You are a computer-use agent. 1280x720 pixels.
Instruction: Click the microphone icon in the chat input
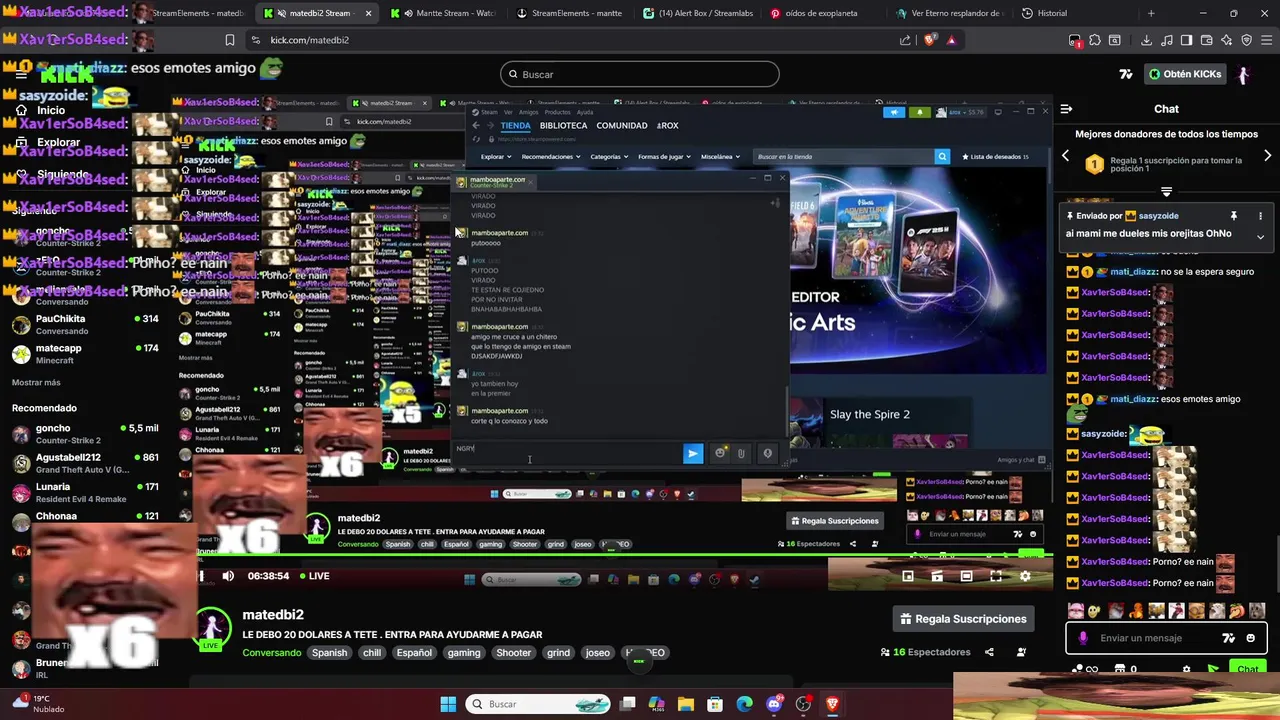pyautogui.click(x=1083, y=638)
